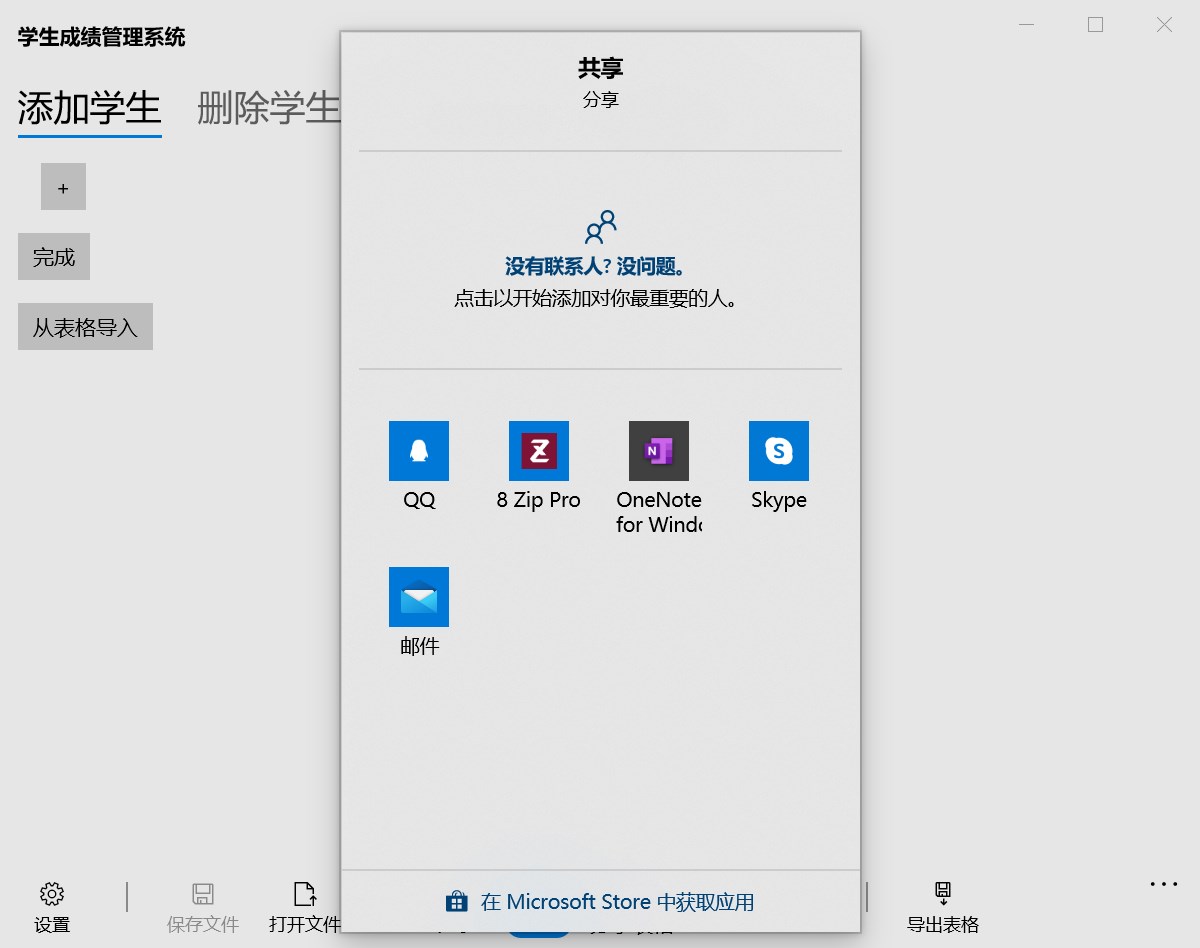Open the three-dots more menu
Viewport: 1200px width, 948px height.
pos(1164,884)
